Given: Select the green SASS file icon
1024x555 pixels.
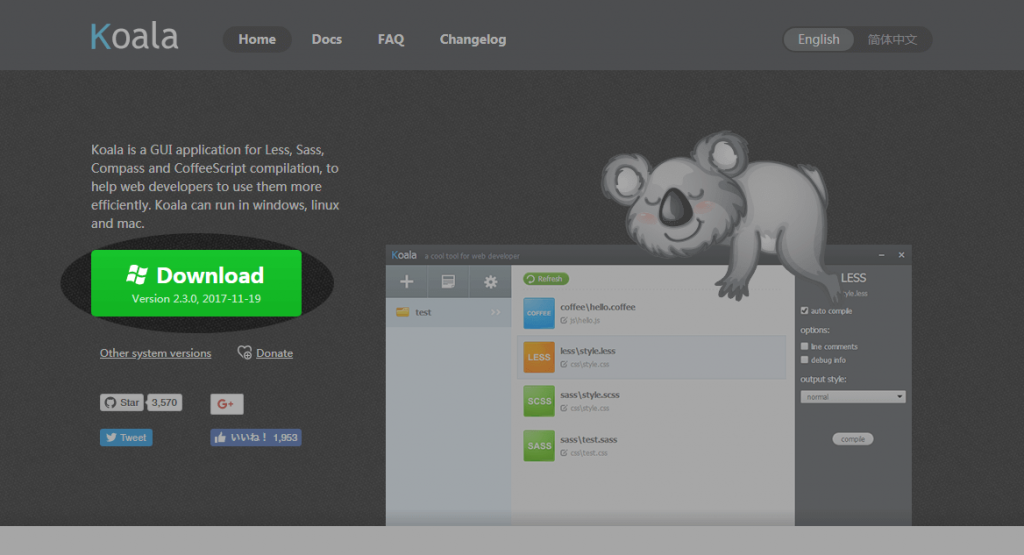Looking at the screenshot, I should click(x=539, y=445).
